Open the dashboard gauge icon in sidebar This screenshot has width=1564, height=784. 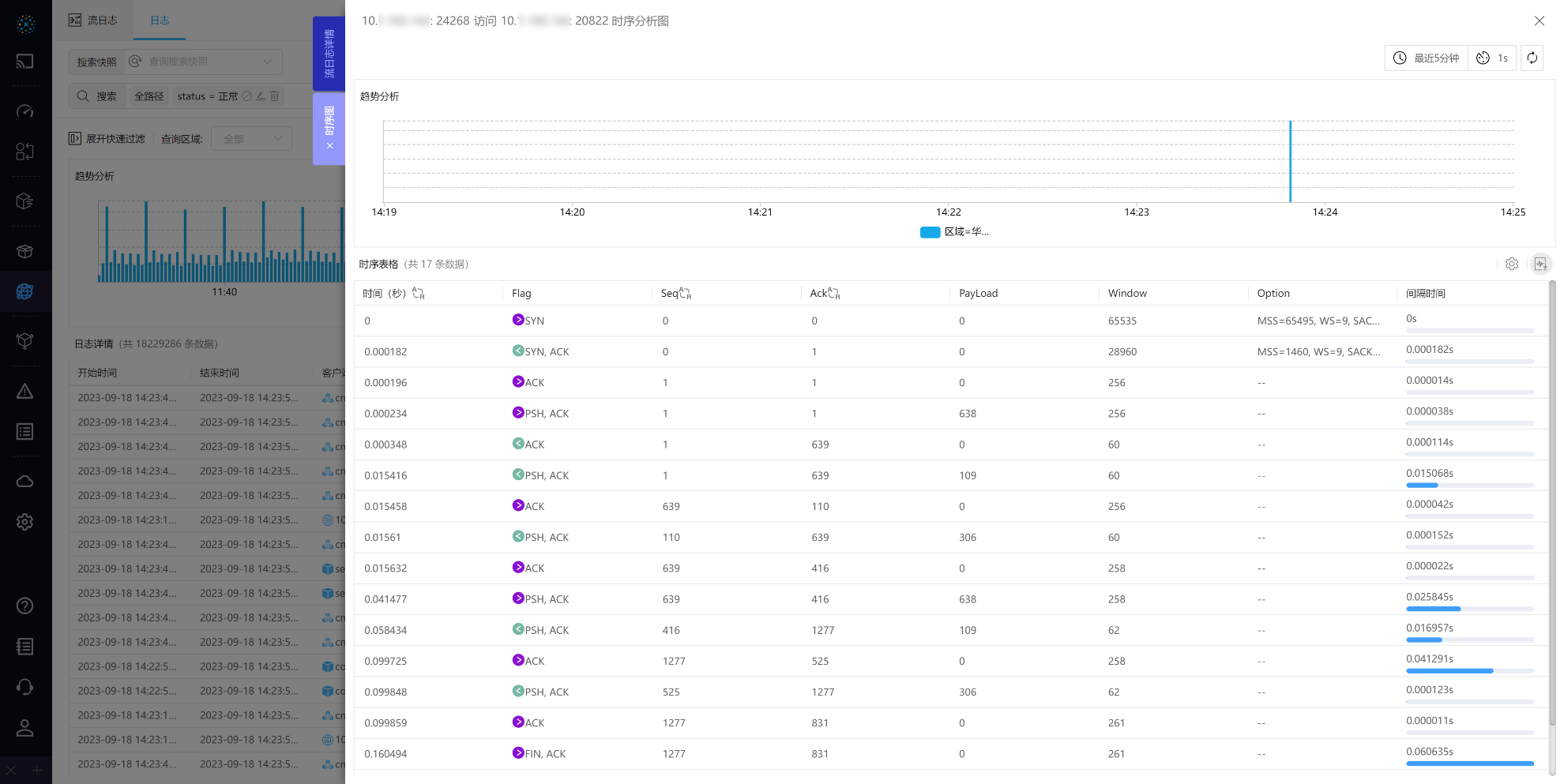click(x=25, y=111)
